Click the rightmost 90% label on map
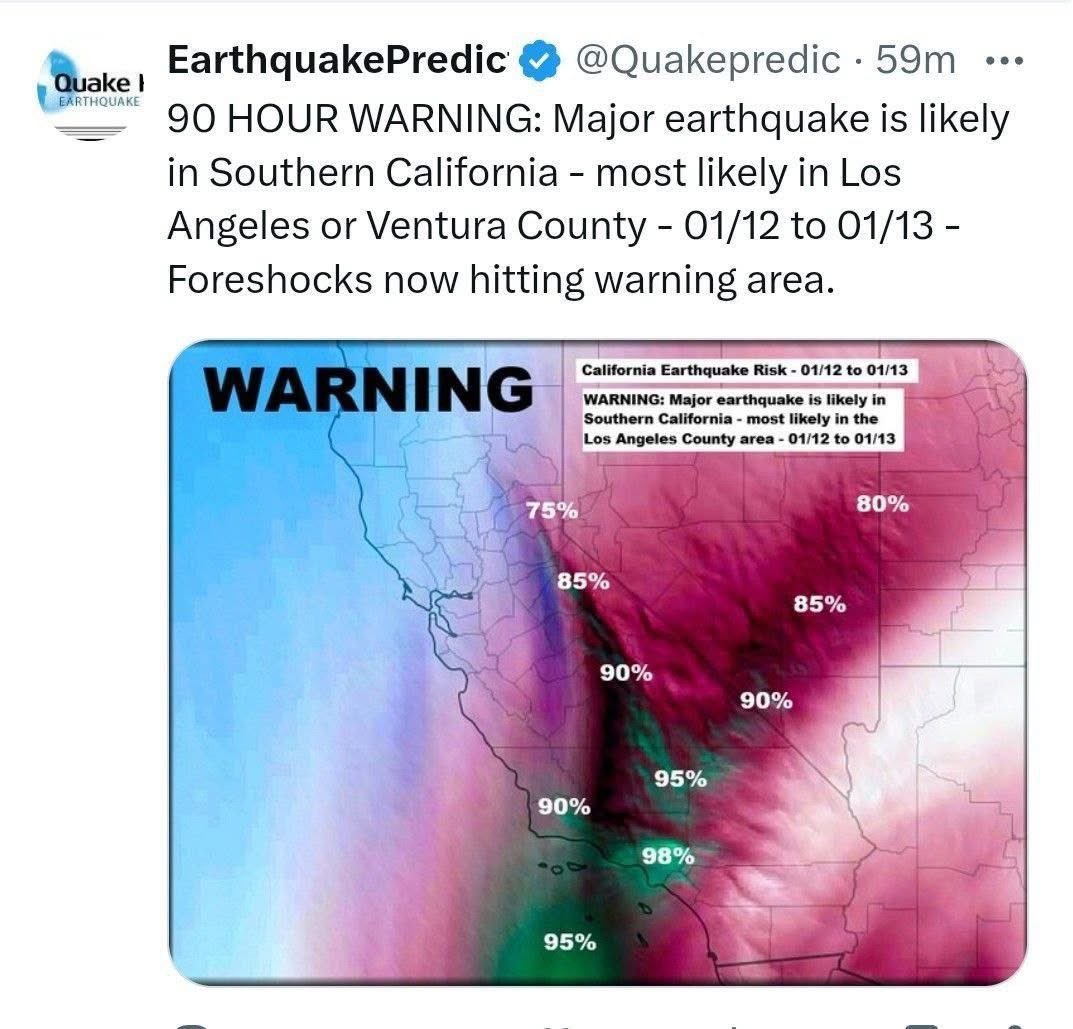1073x1029 pixels. click(767, 701)
